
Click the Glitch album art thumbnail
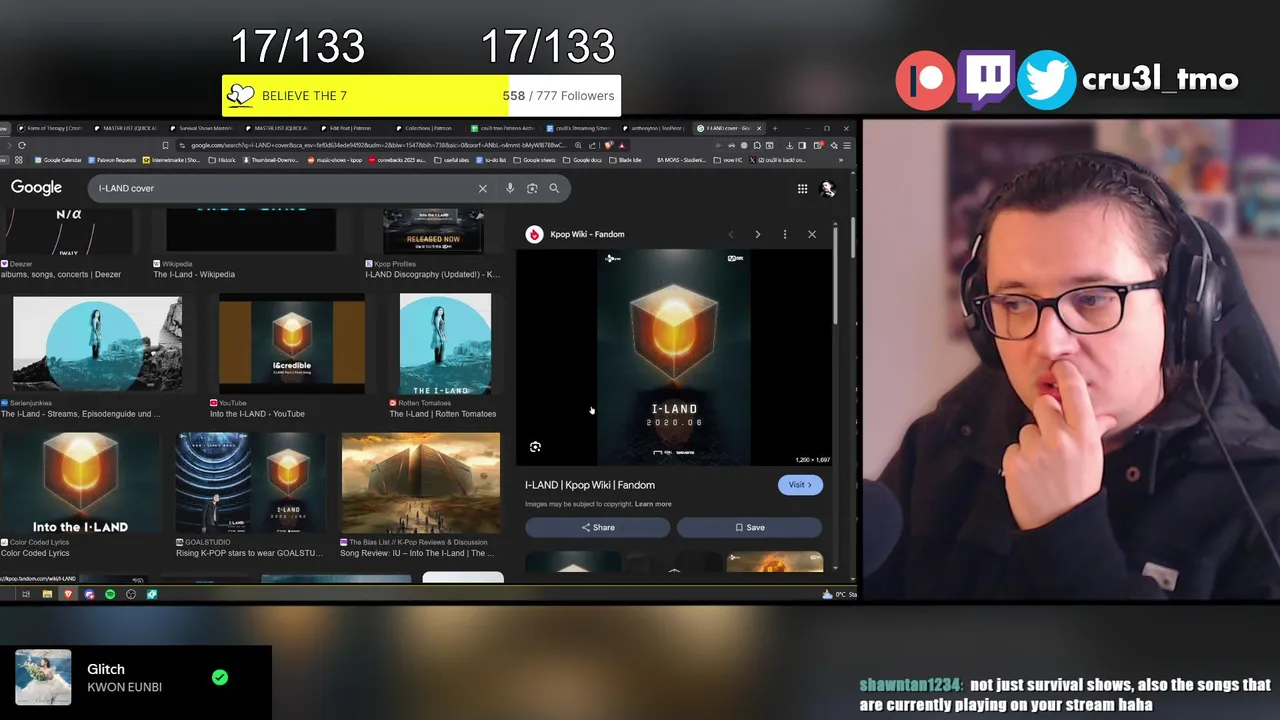(x=43, y=677)
